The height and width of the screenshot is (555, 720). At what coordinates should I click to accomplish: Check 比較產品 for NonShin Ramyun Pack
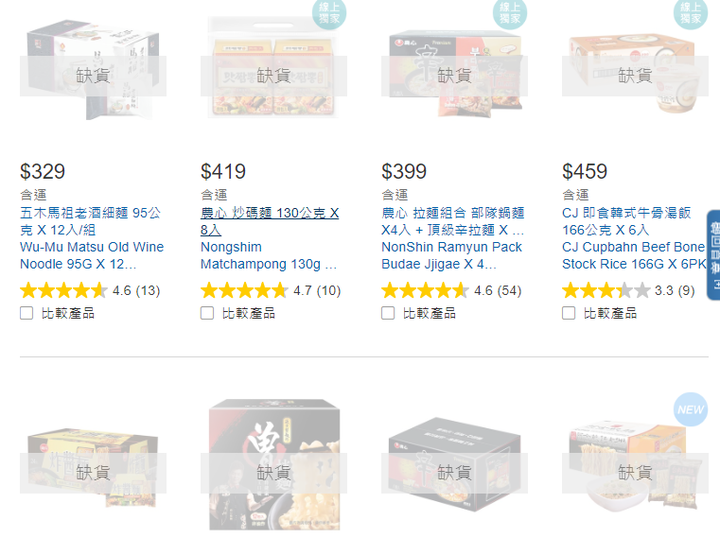388,314
